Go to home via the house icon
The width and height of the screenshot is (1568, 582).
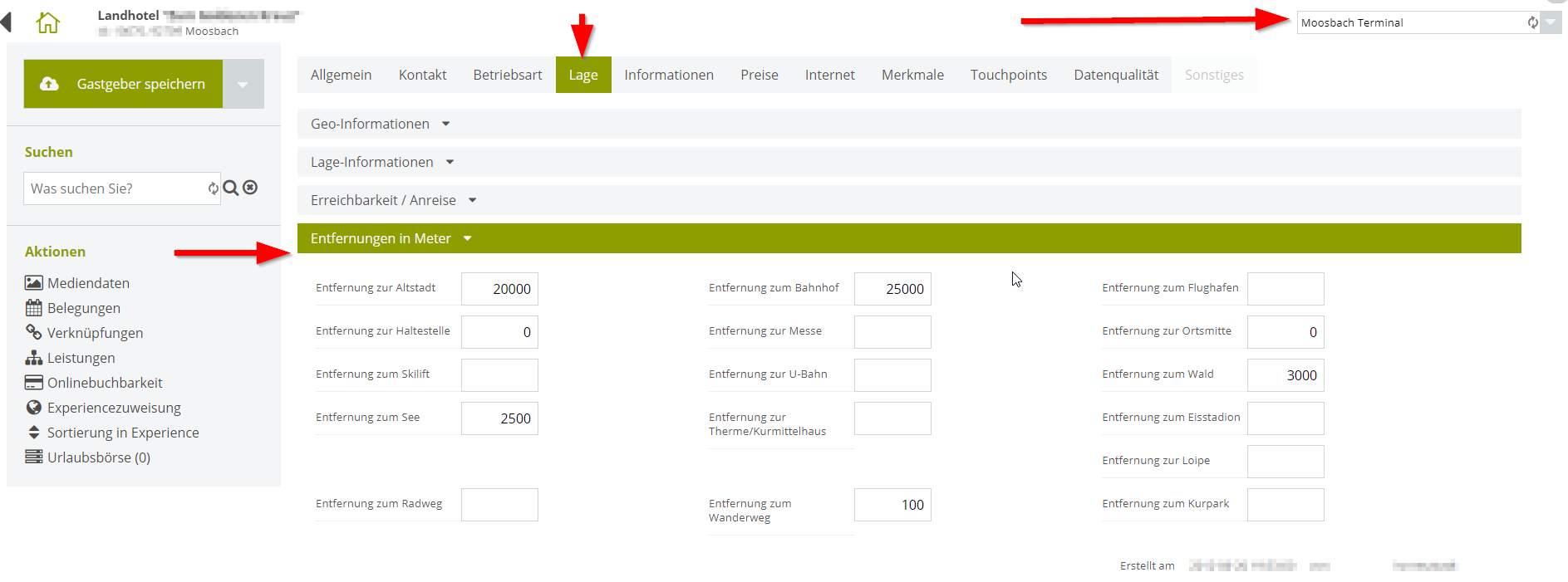click(x=48, y=22)
